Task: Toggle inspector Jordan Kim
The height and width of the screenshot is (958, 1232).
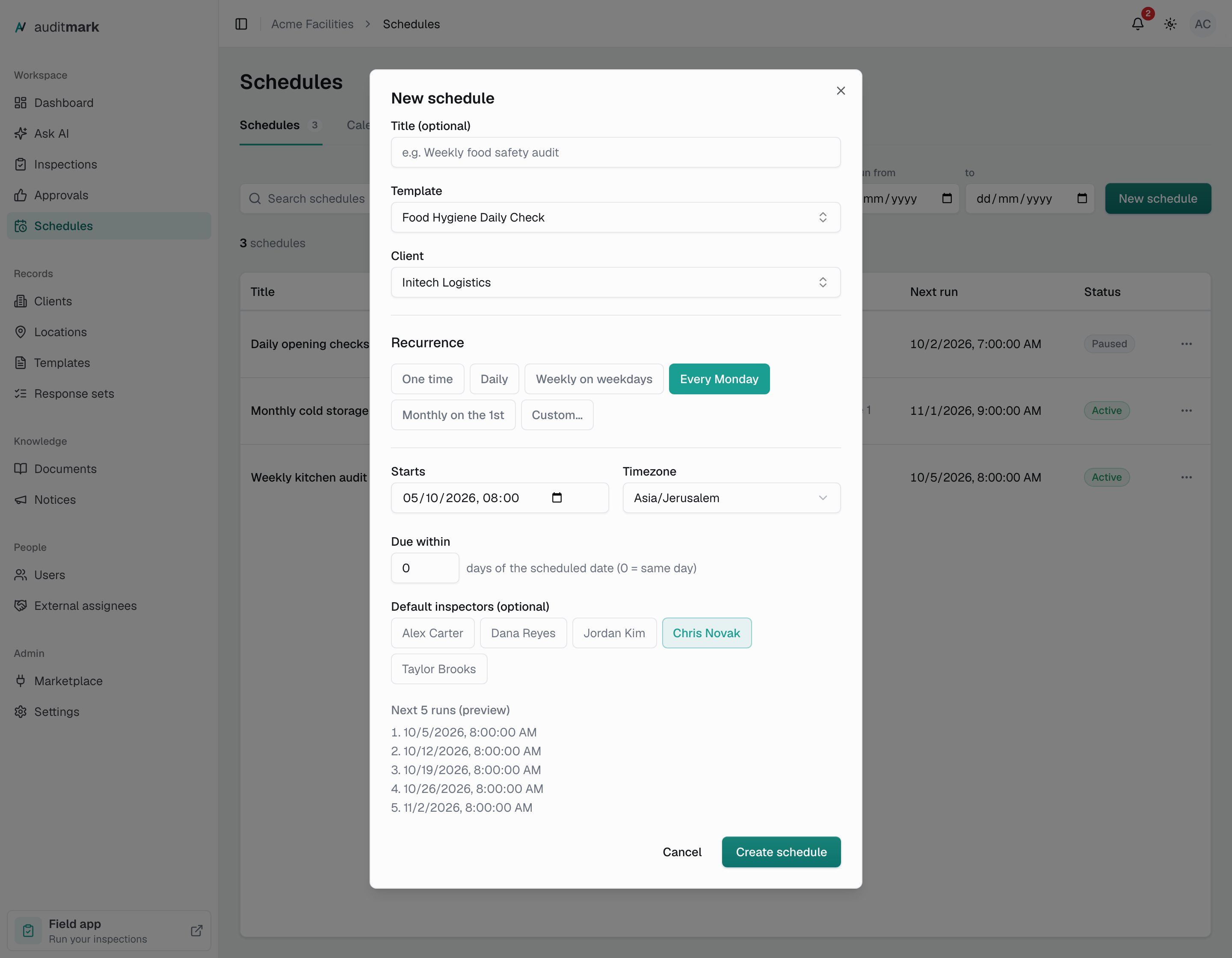Action: (614, 633)
